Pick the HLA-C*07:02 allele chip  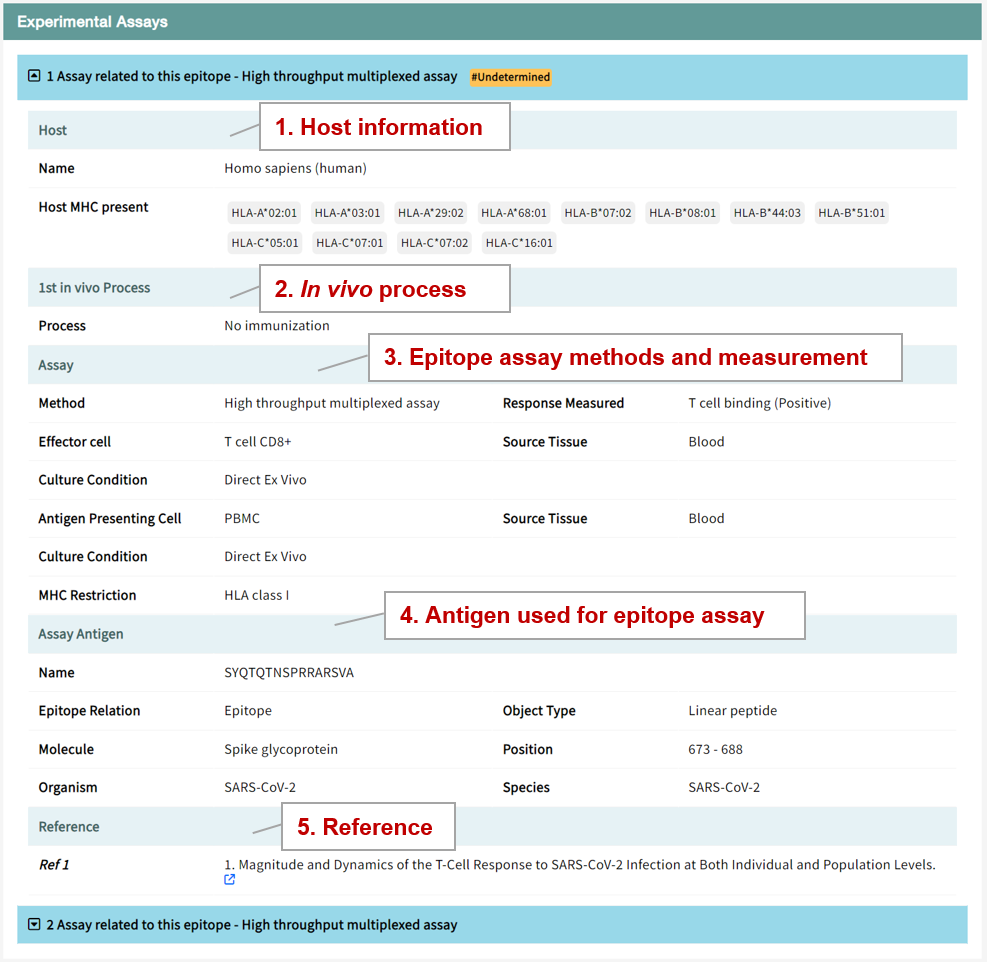click(x=434, y=243)
